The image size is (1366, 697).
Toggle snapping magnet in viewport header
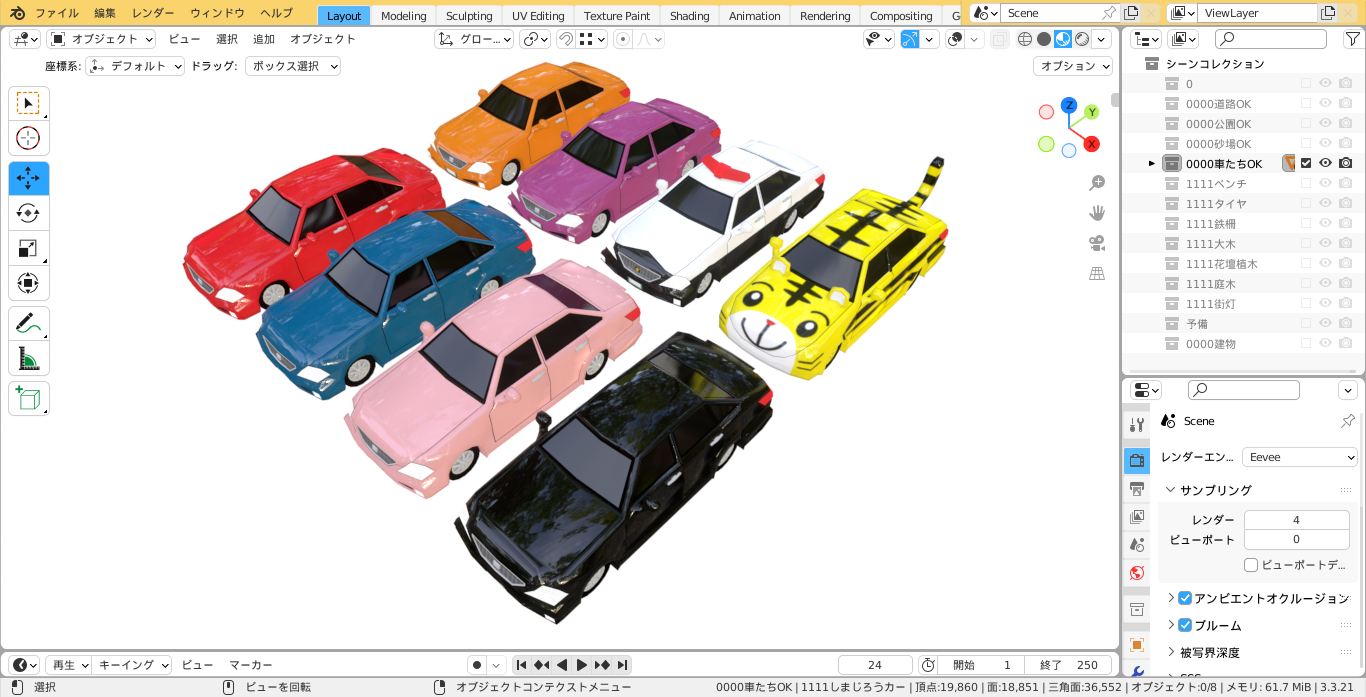568,39
